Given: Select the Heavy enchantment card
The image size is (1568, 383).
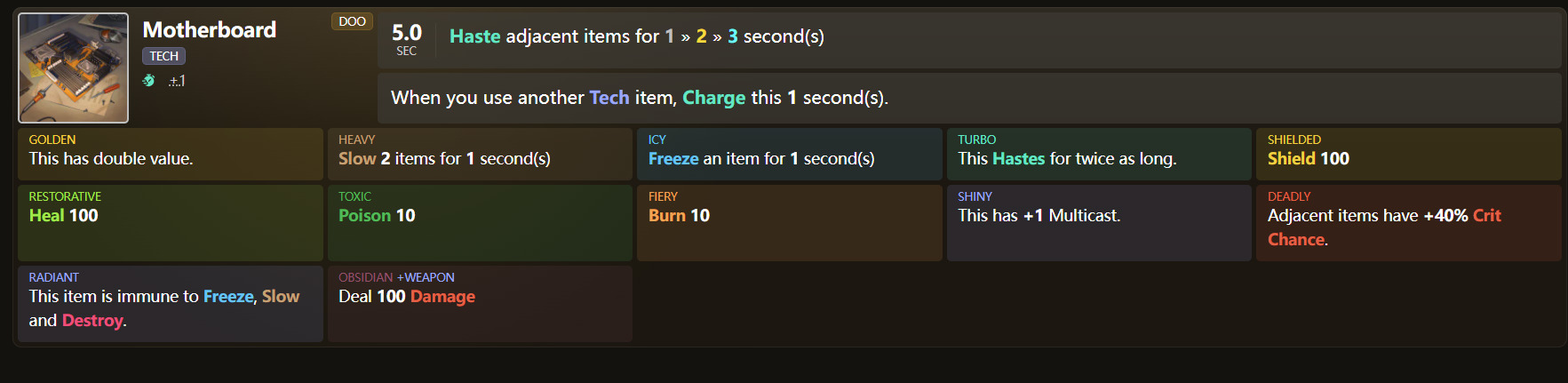Looking at the screenshot, I should coord(480,154).
